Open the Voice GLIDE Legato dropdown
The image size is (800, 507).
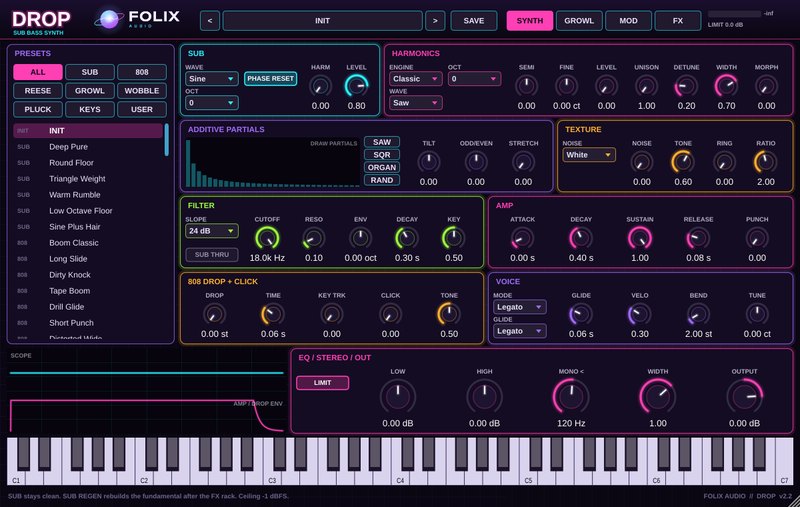click(519, 331)
